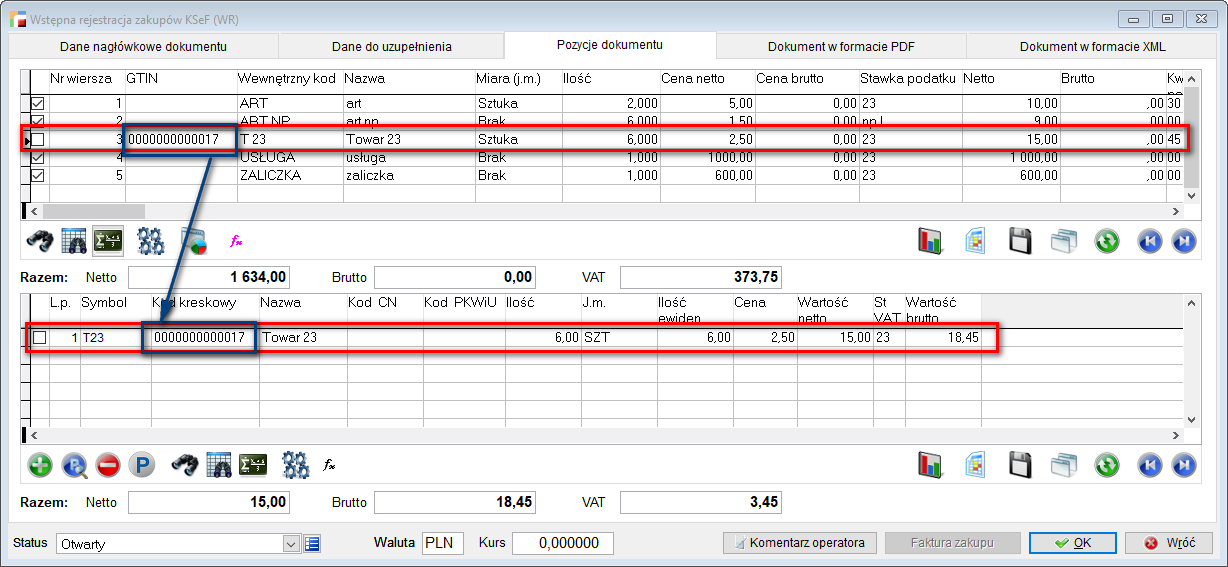Click the magenta fx function icon
1228x567 pixels.
pyautogui.click(x=236, y=241)
